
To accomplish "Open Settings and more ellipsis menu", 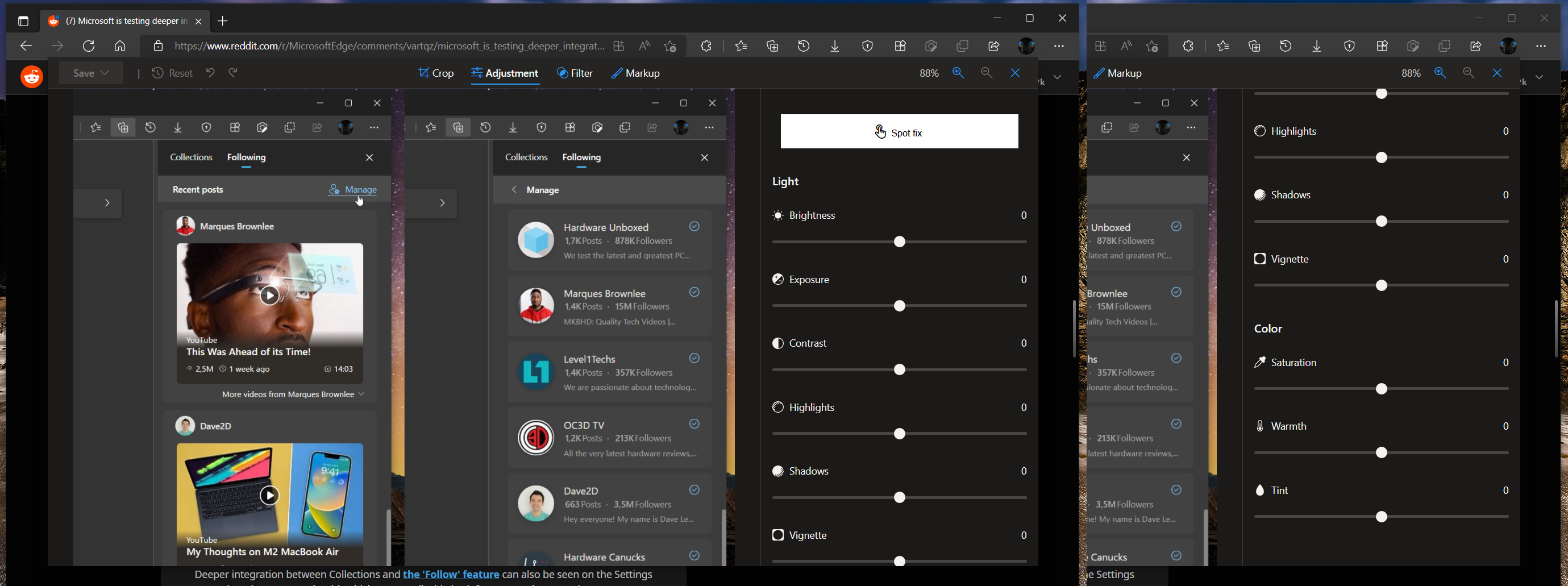I will [x=1059, y=46].
